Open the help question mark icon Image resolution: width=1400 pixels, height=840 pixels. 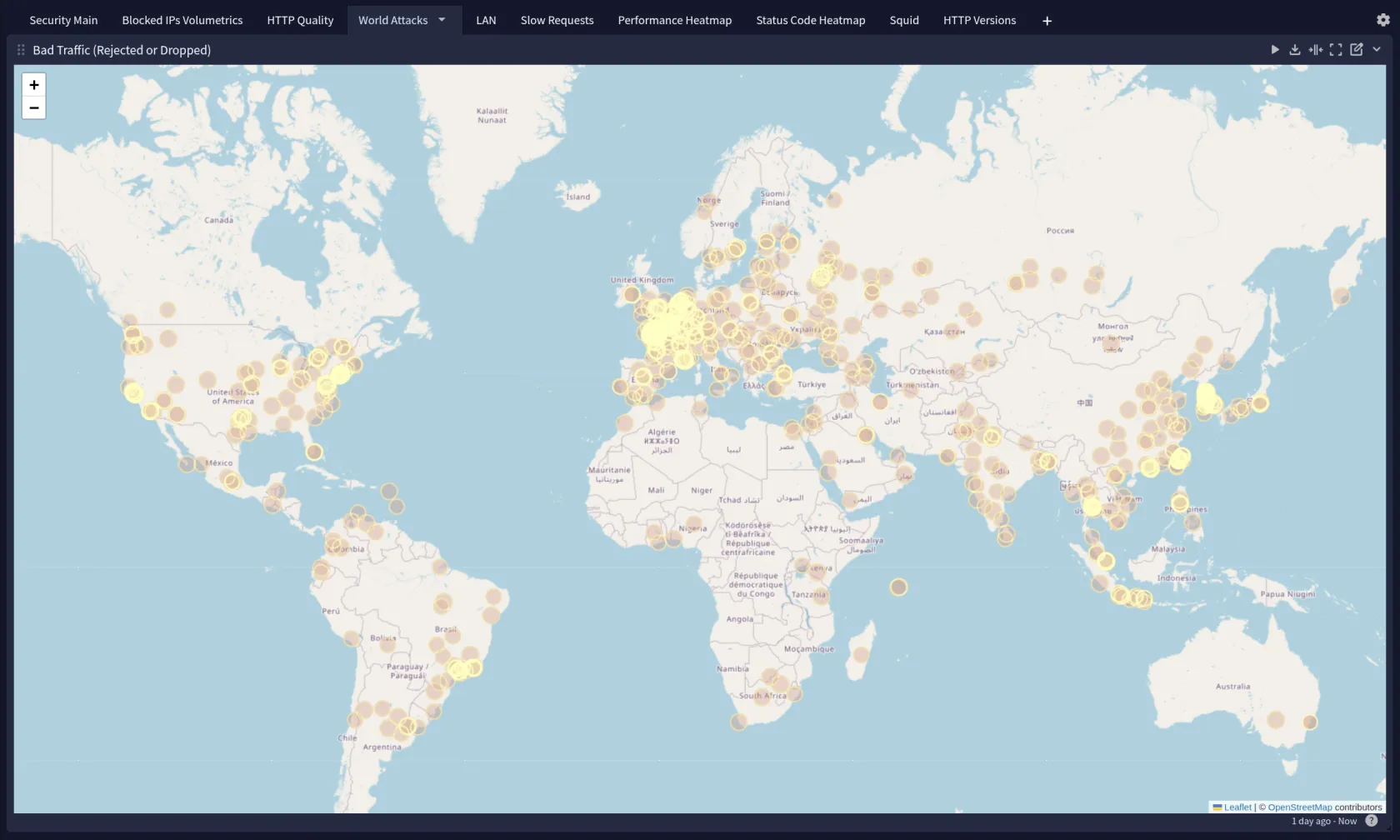point(1371,821)
